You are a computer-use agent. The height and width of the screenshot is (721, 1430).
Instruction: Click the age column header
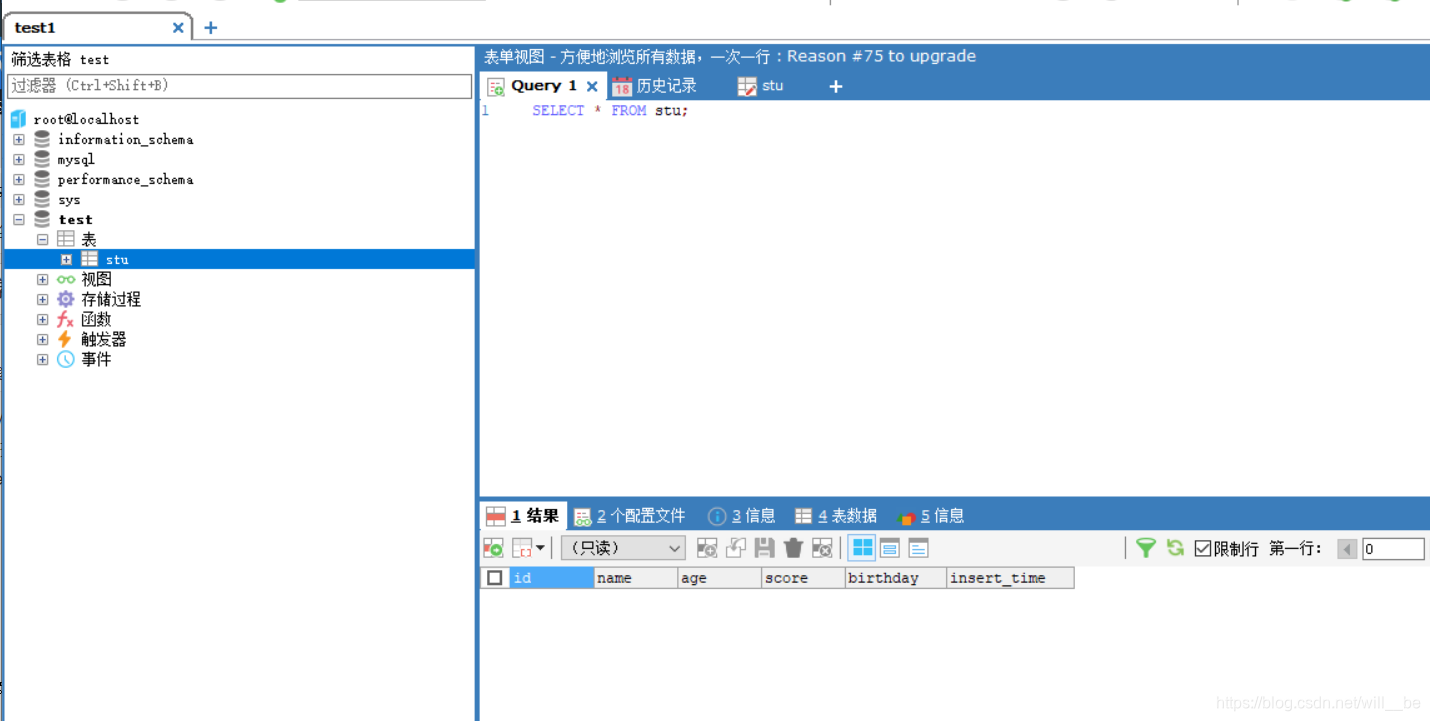[720, 578]
